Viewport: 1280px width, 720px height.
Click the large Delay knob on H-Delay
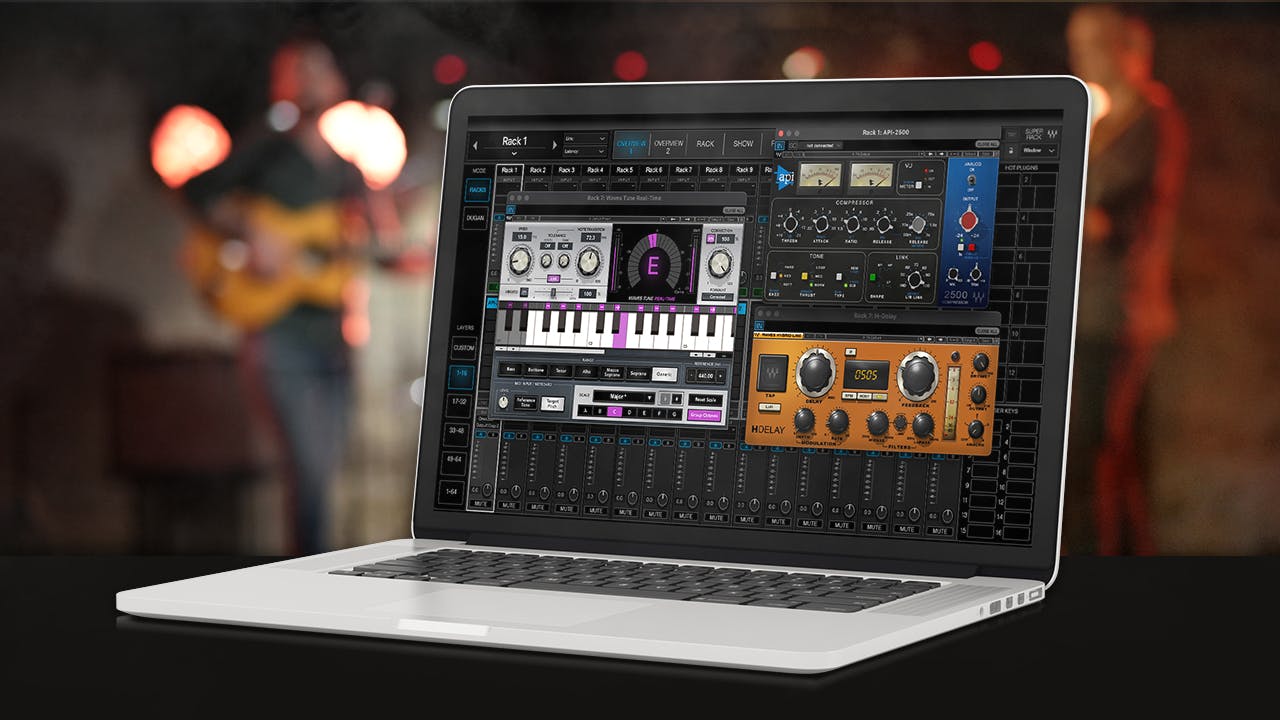815,374
